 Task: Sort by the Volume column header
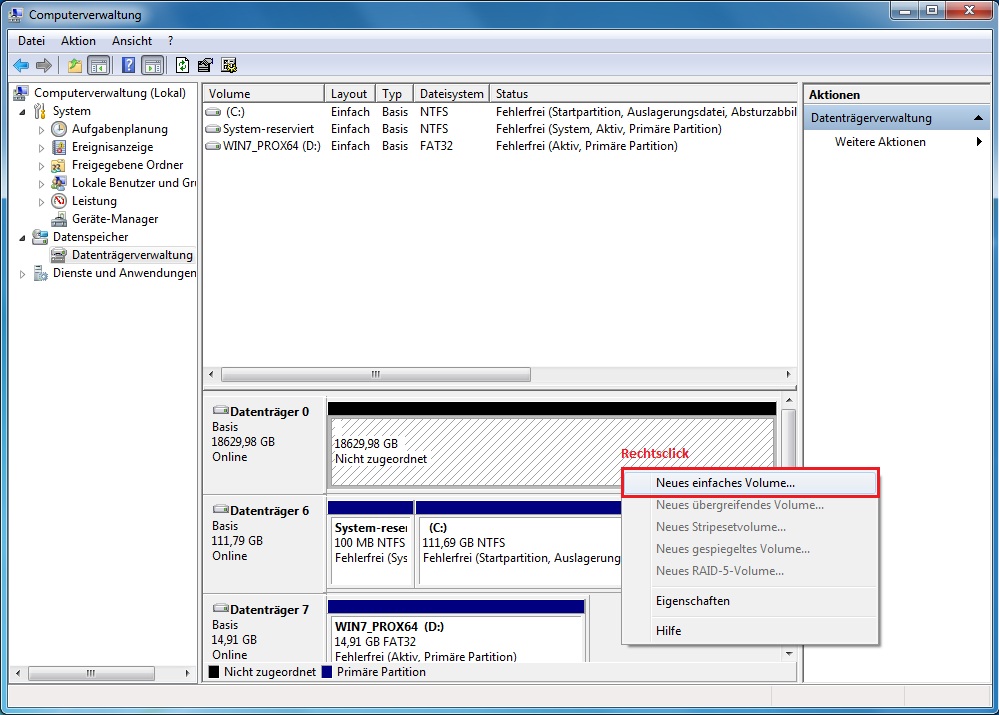[x=264, y=94]
